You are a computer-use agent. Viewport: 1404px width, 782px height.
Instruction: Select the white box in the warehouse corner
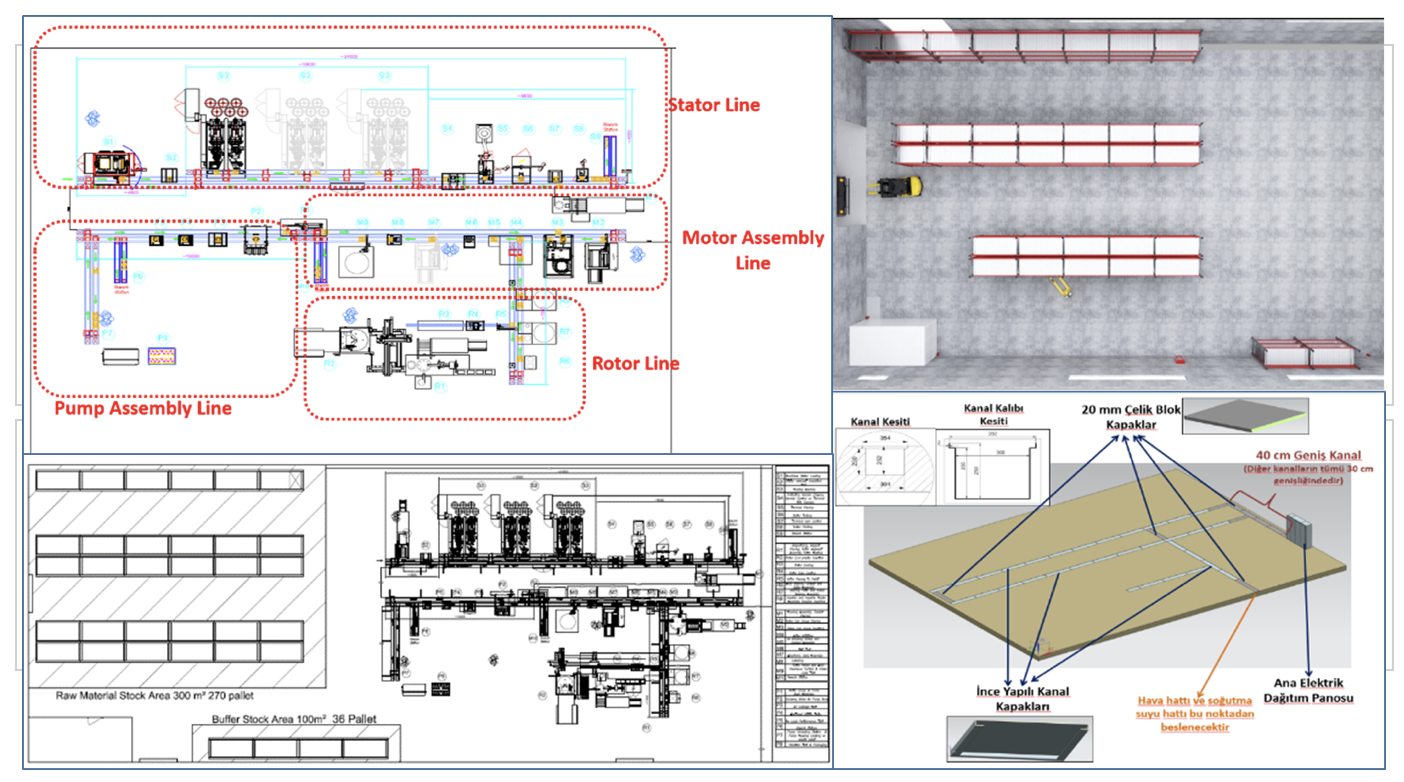[893, 343]
